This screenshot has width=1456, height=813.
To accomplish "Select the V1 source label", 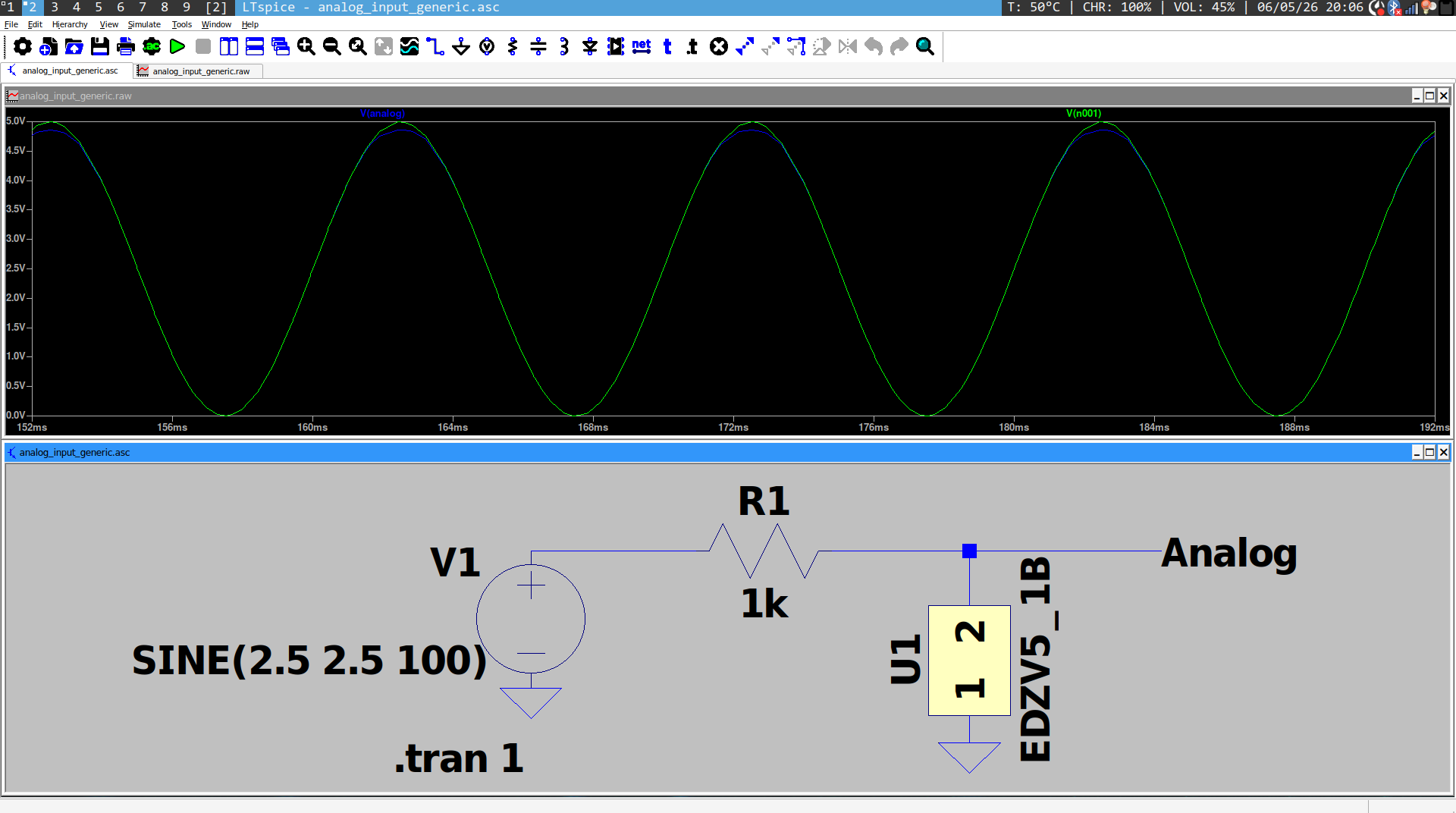I will (x=455, y=562).
